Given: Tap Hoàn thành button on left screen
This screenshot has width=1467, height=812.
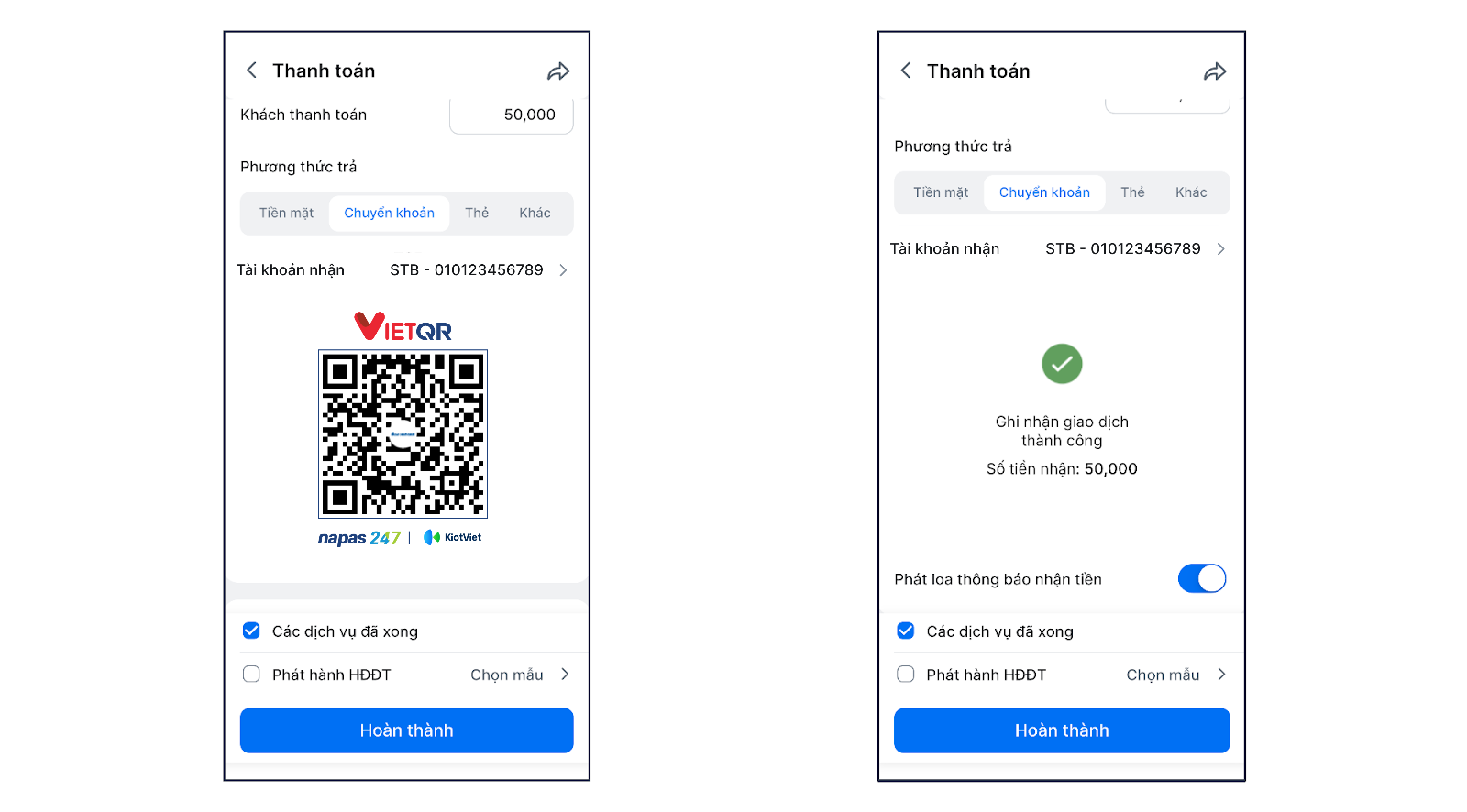Looking at the screenshot, I should pyautogui.click(x=407, y=730).
